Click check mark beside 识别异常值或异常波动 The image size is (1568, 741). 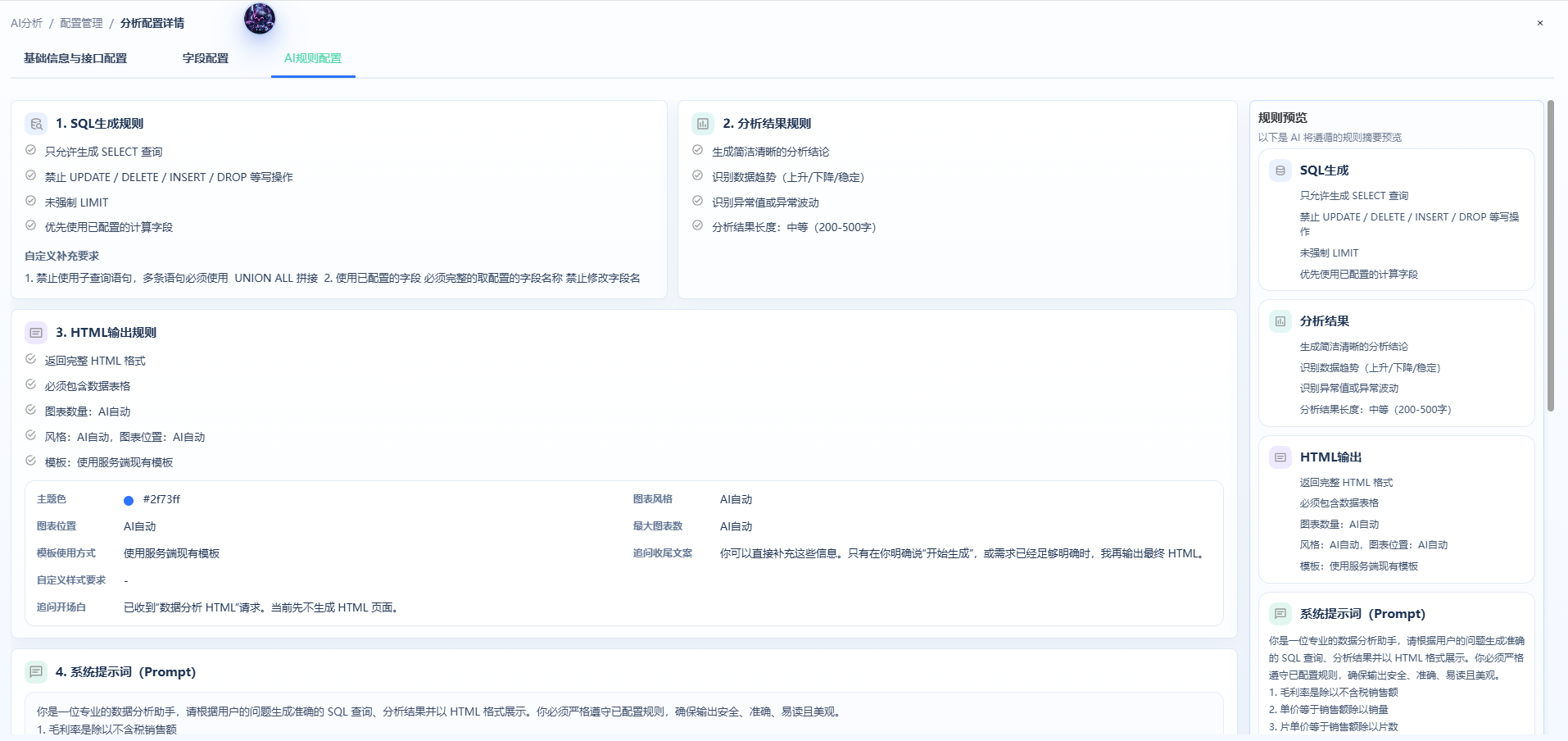tap(698, 202)
